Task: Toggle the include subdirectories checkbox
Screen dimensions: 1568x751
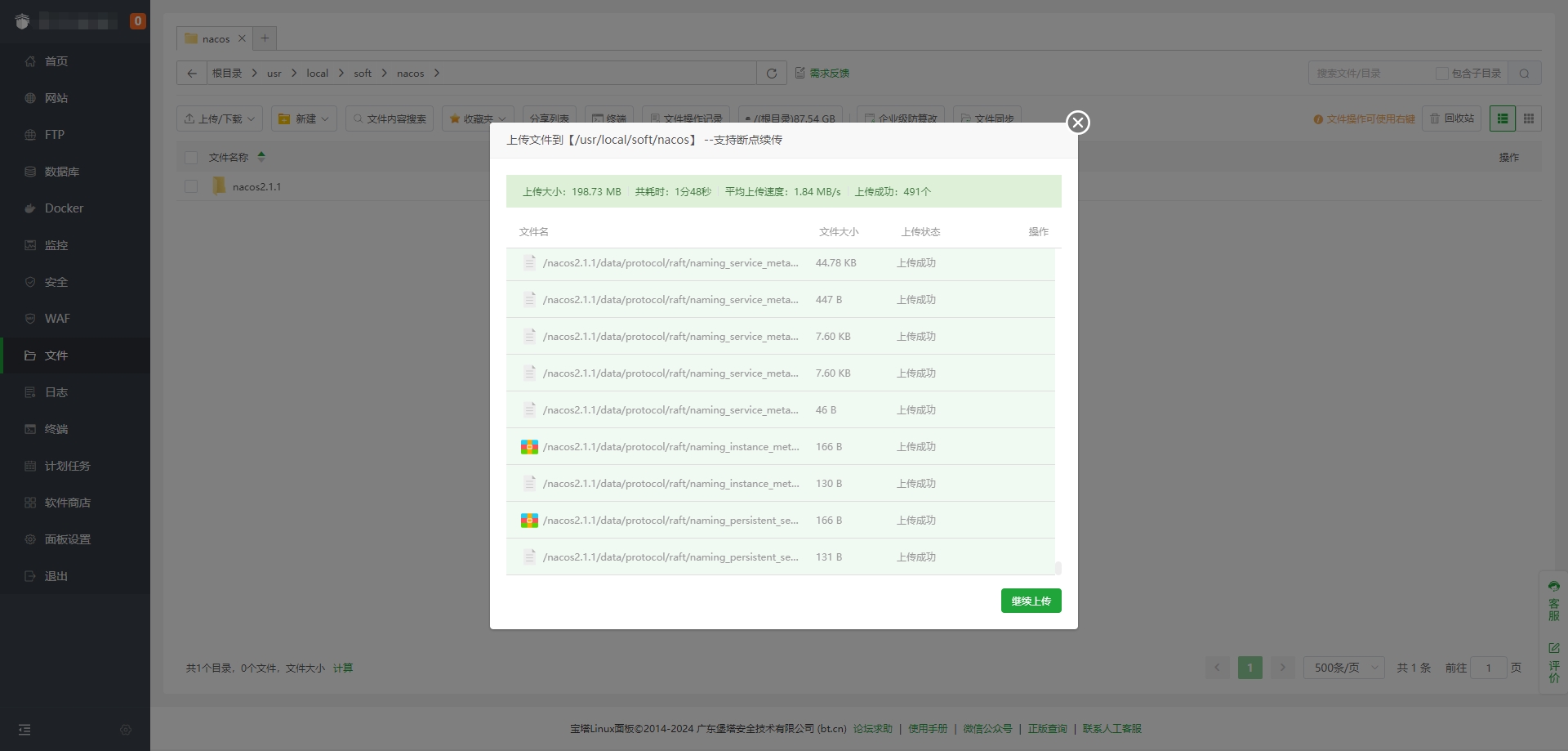Action: (1441, 74)
